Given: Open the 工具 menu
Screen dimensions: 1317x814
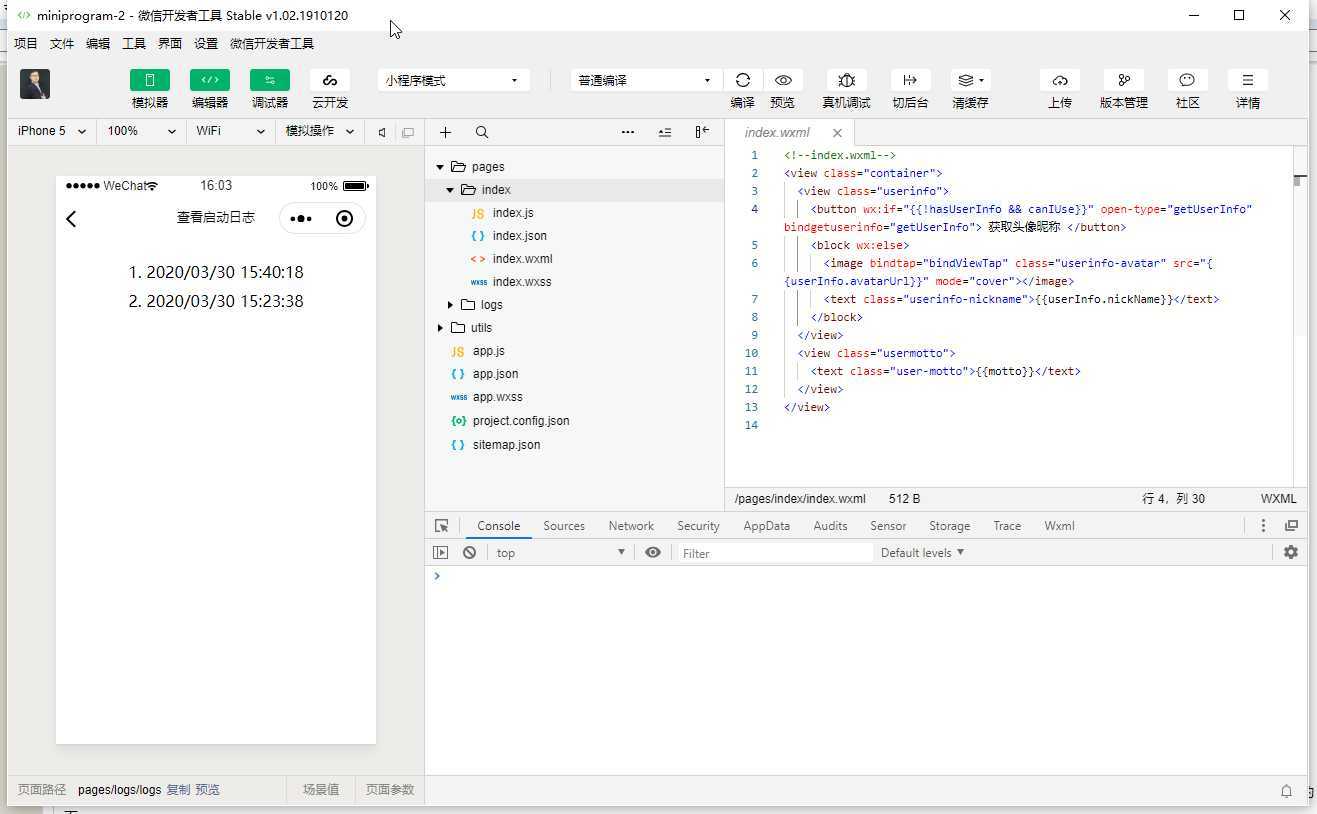Looking at the screenshot, I should tap(134, 44).
